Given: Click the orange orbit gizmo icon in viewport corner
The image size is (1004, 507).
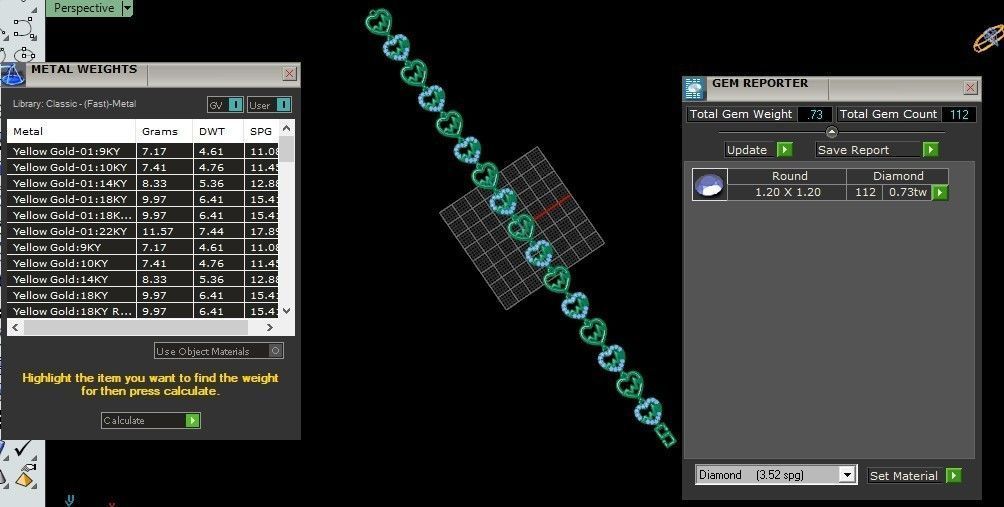Looking at the screenshot, I should (988, 39).
